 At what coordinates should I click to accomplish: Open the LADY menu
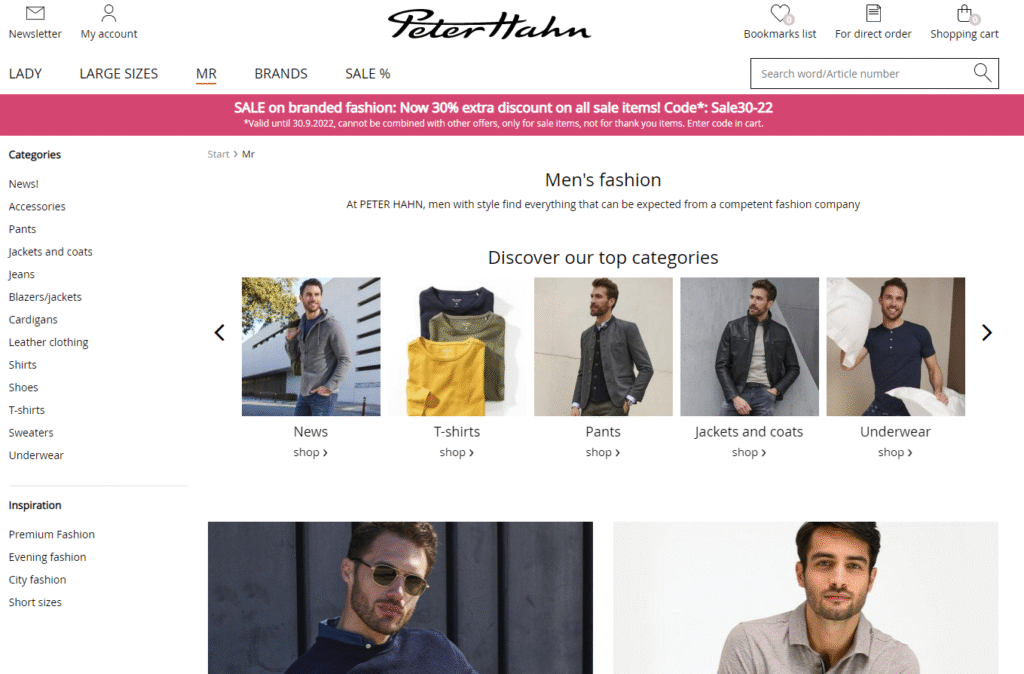[x=25, y=74]
